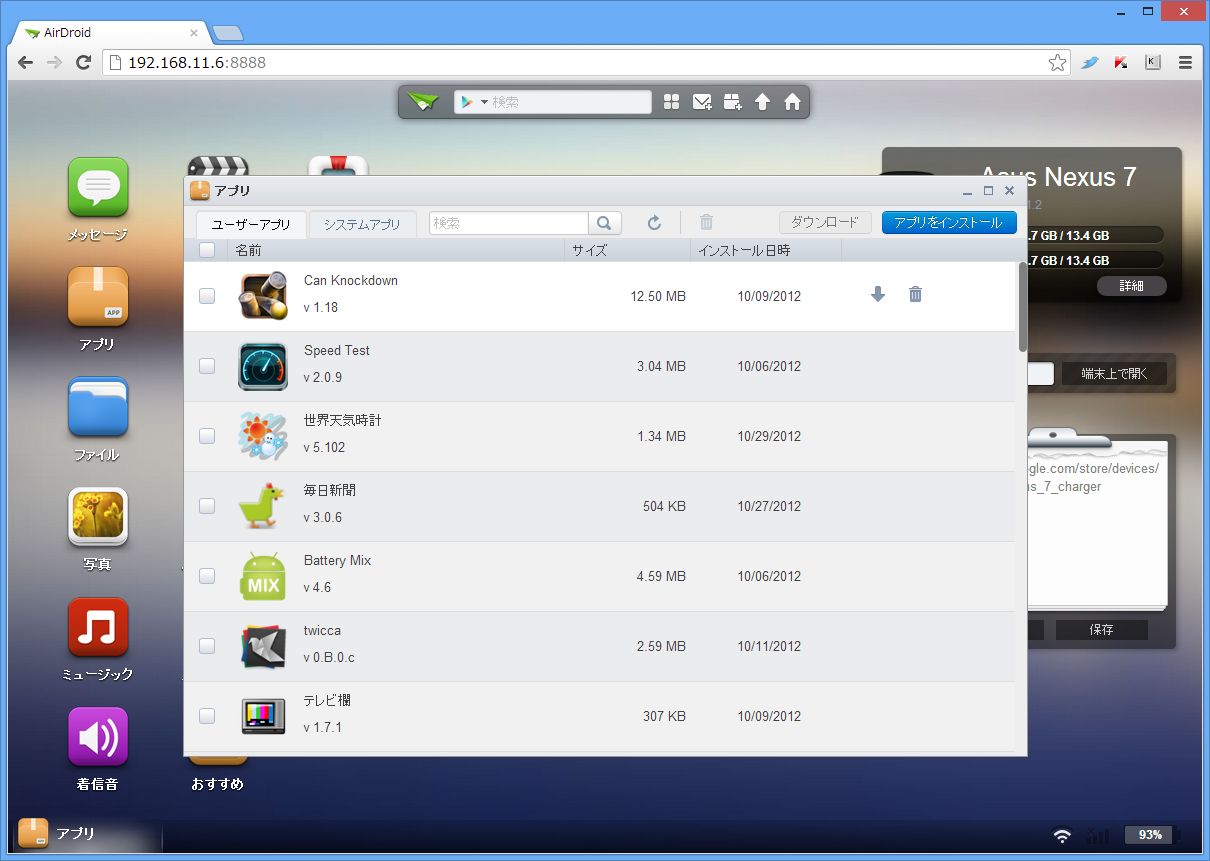Switch to the システムアプリ tab
Viewport: 1210px width, 861px height.
(362, 224)
